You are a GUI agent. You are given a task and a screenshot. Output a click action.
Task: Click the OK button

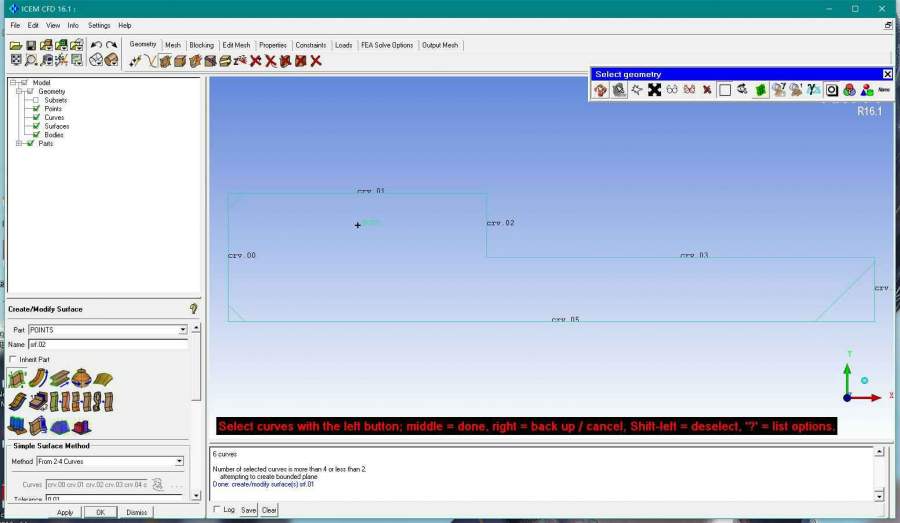point(100,512)
